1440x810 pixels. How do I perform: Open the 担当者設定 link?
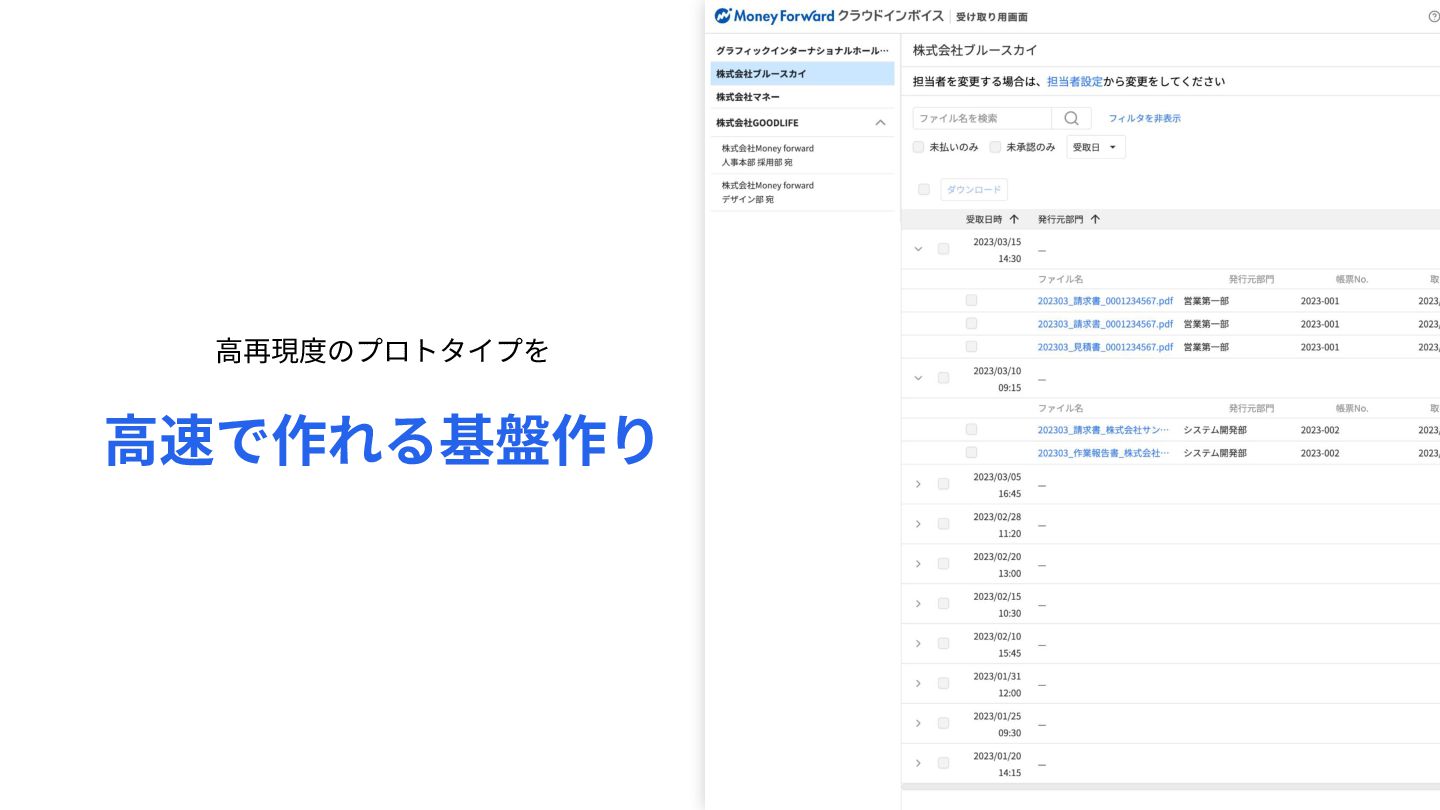pyautogui.click(x=1075, y=82)
